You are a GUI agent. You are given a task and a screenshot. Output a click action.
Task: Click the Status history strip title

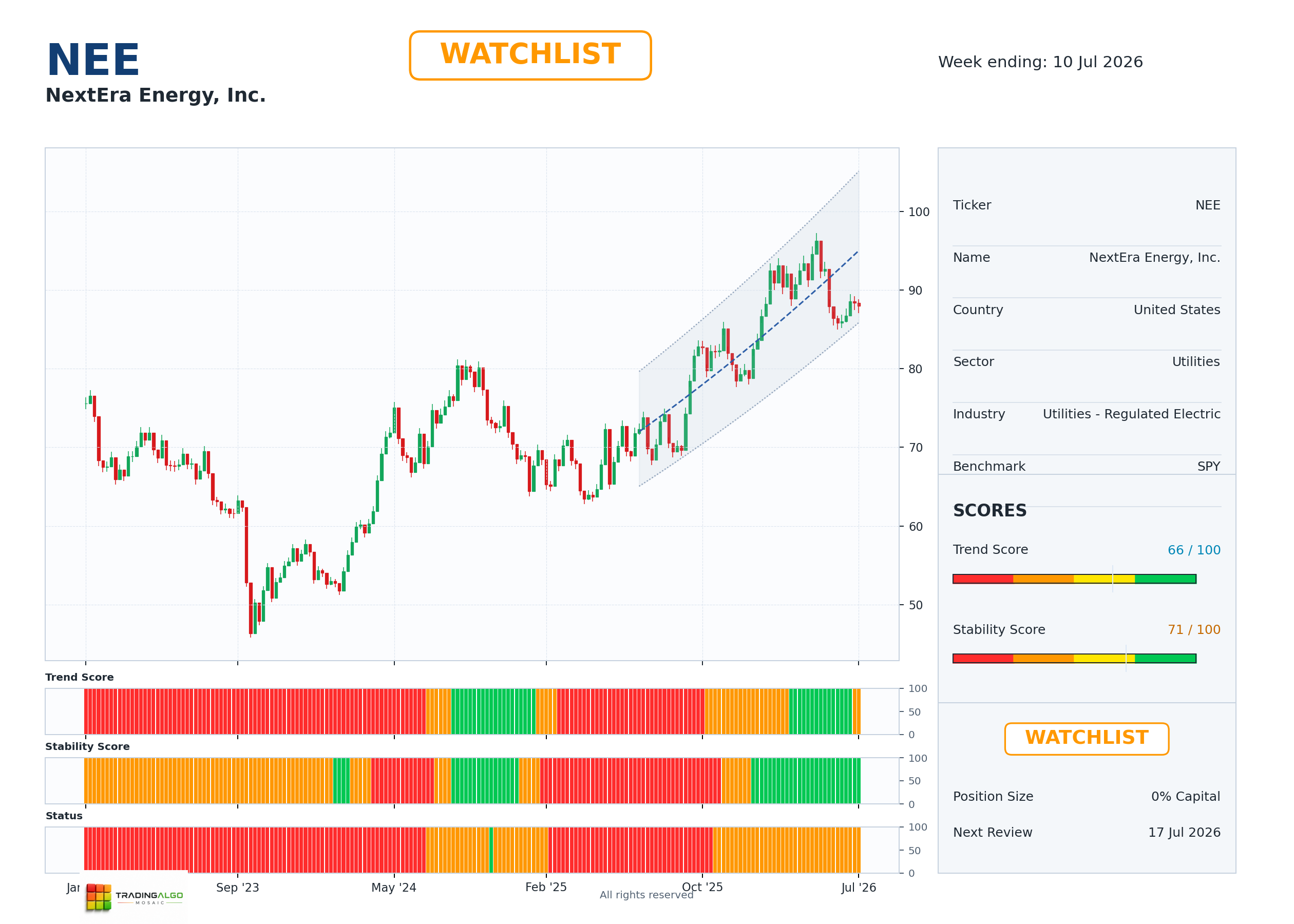(64, 816)
